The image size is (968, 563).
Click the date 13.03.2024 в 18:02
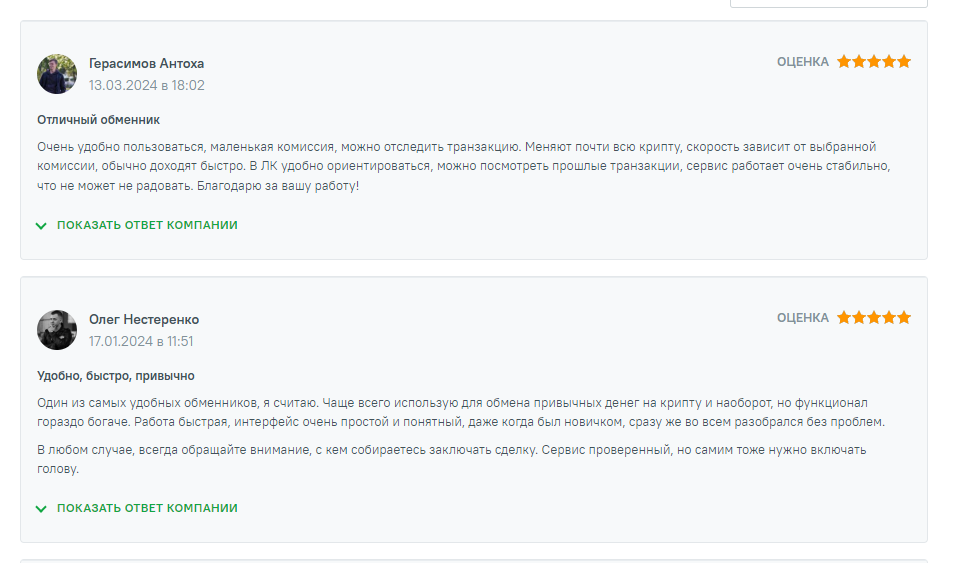(147, 86)
